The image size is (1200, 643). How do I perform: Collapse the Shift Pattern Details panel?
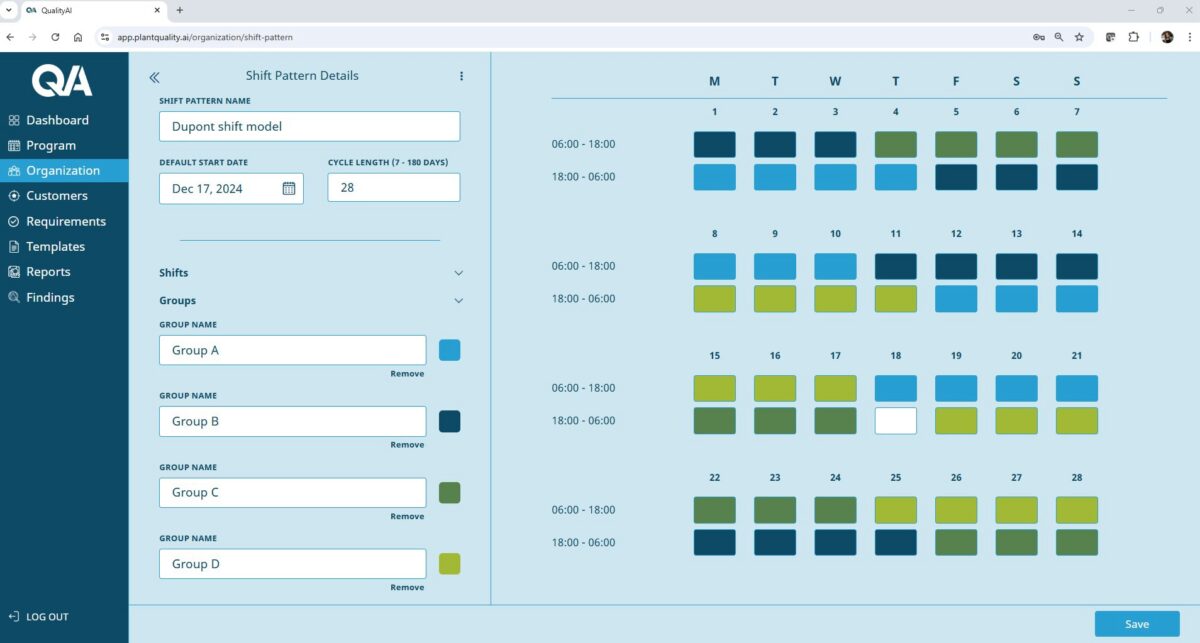tap(154, 77)
